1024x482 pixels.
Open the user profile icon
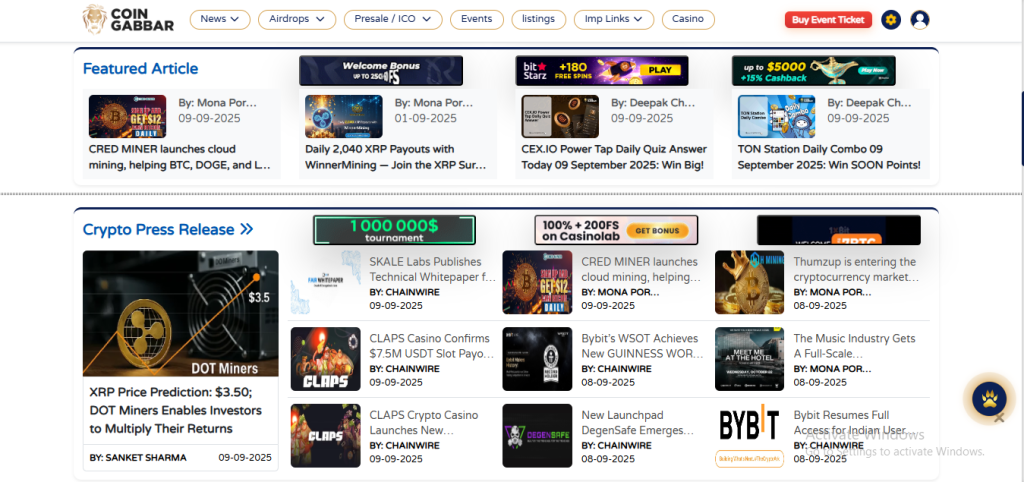920,20
